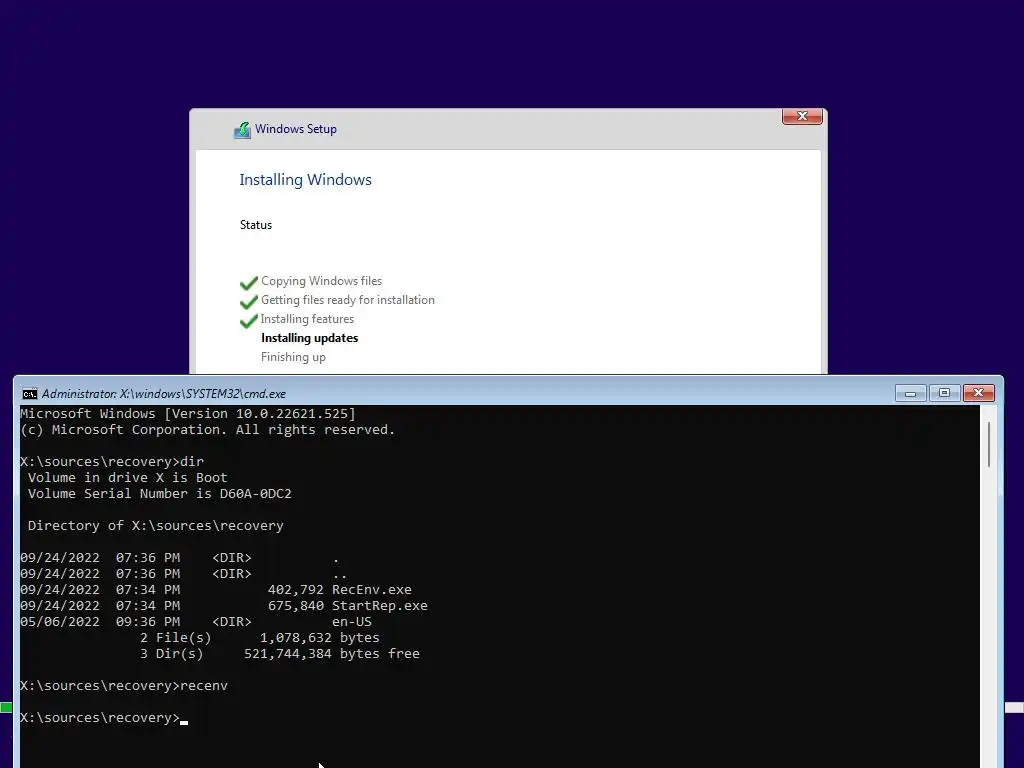Click the blinking cursor at the last prompt
Screen dimensions: 1024x768
point(184,722)
